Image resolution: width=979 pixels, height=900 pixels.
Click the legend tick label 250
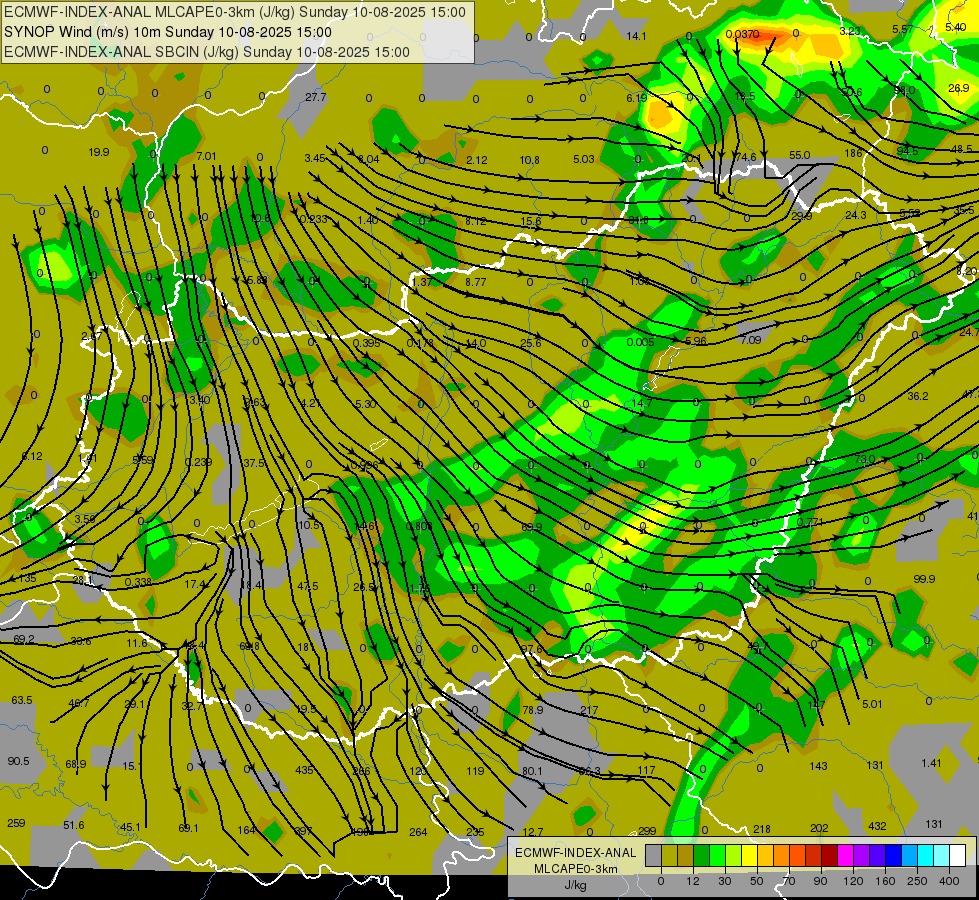(x=917, y=881)
